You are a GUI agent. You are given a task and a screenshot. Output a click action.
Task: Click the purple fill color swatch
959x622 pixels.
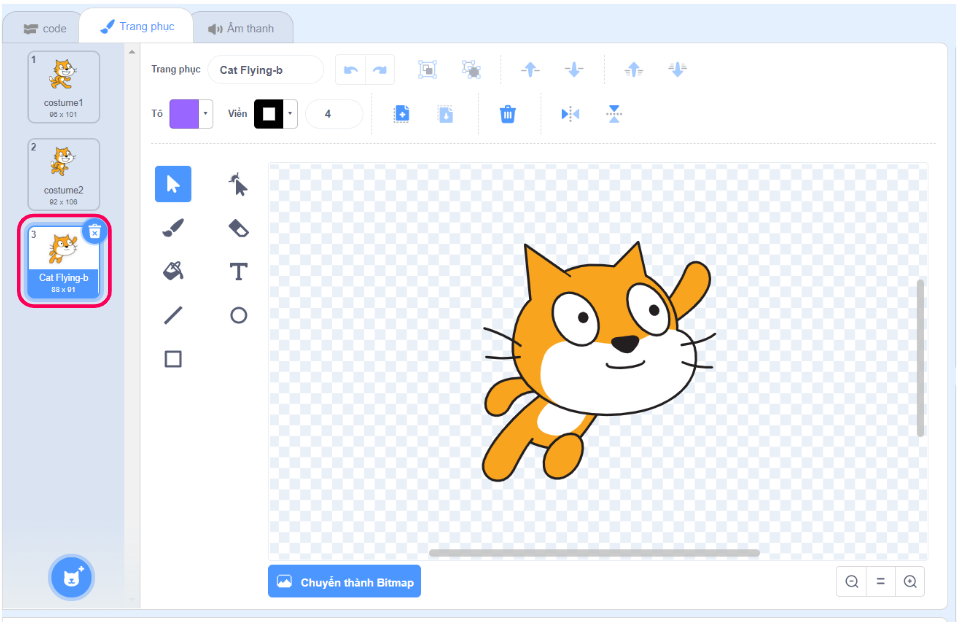coord(184,114)
